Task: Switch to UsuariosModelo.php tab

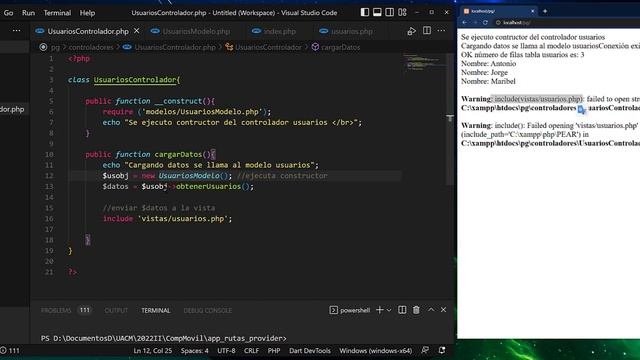Action: tap(191, 31)
